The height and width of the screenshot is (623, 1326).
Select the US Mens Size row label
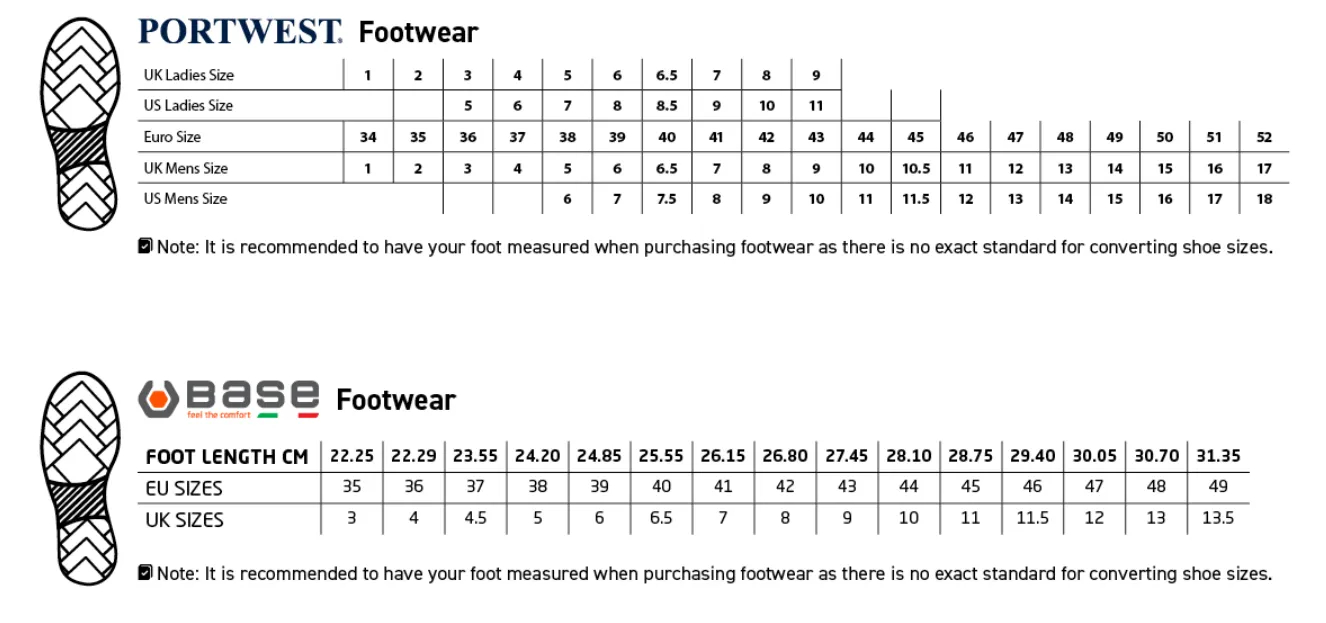pos(185,198)
